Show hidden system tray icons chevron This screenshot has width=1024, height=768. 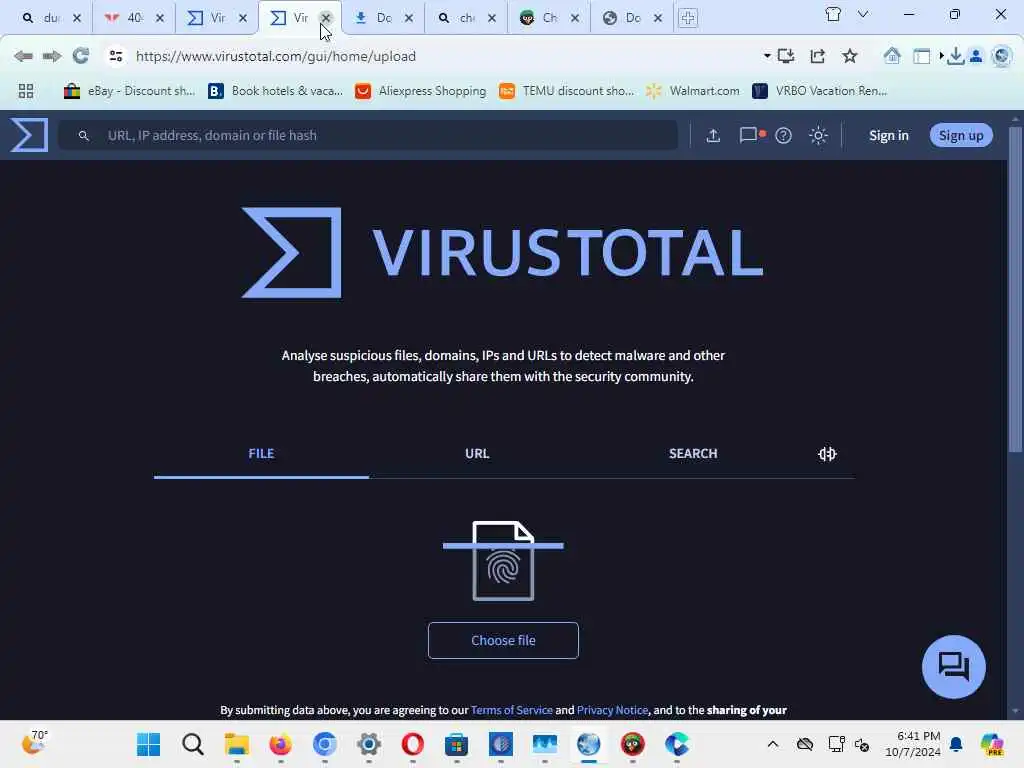[x=773, y=744]
